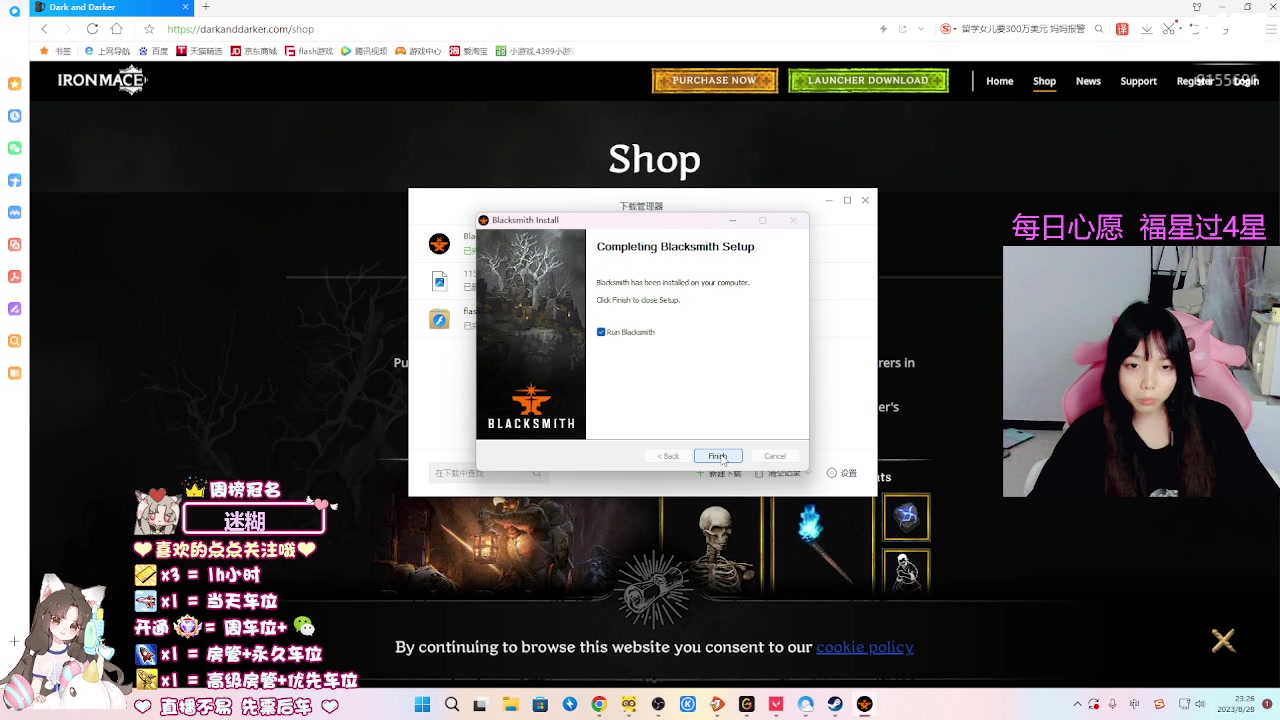Click the address bar URL
Image resolution: width=1280 pixels, height=720 pixels.
click(x=240, y=29)
